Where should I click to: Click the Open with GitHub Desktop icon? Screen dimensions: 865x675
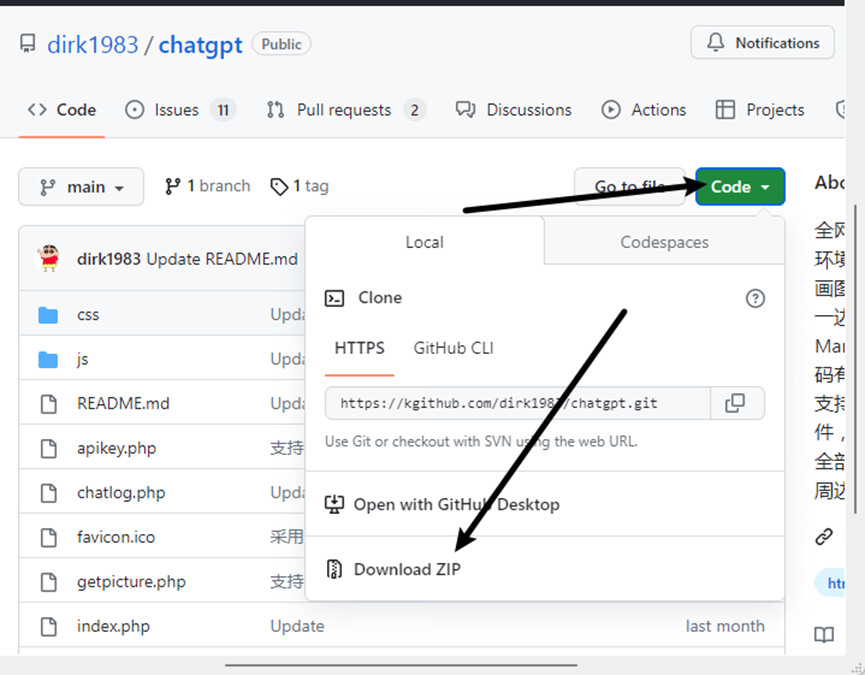click(335, 505)
